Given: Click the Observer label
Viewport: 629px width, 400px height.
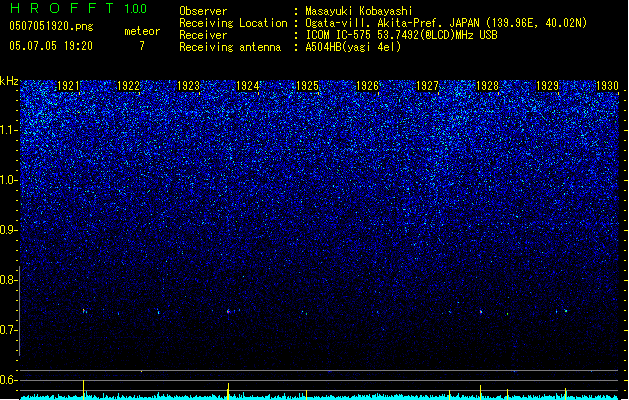Looking at the screenshot, I should point(203,11).
